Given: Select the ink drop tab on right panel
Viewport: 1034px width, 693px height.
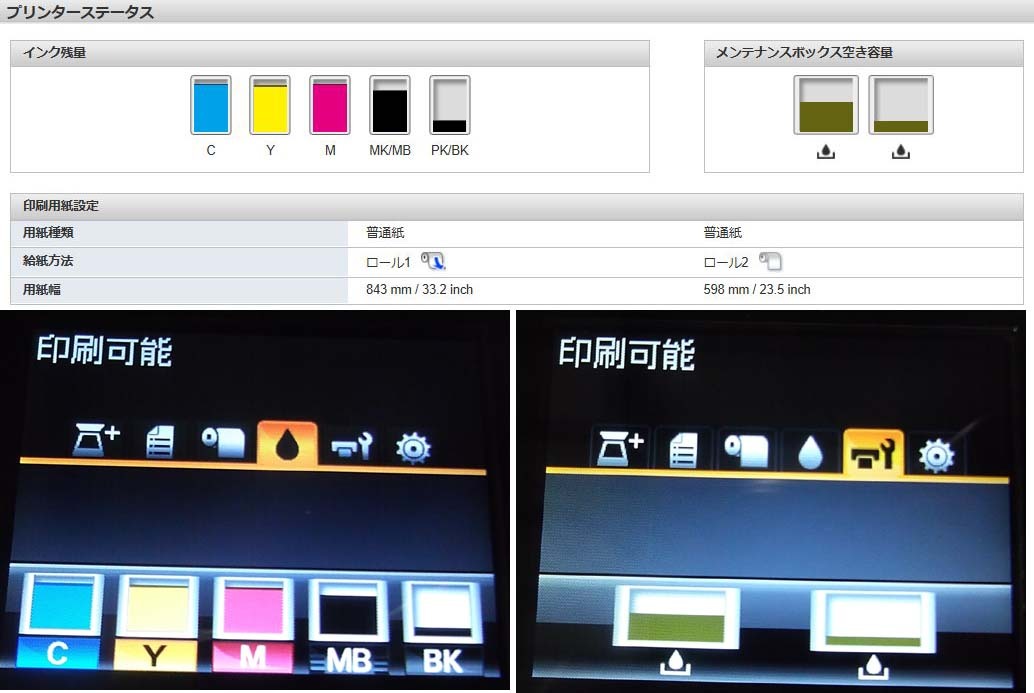Looking at the screenshot, I should [810, 454].
